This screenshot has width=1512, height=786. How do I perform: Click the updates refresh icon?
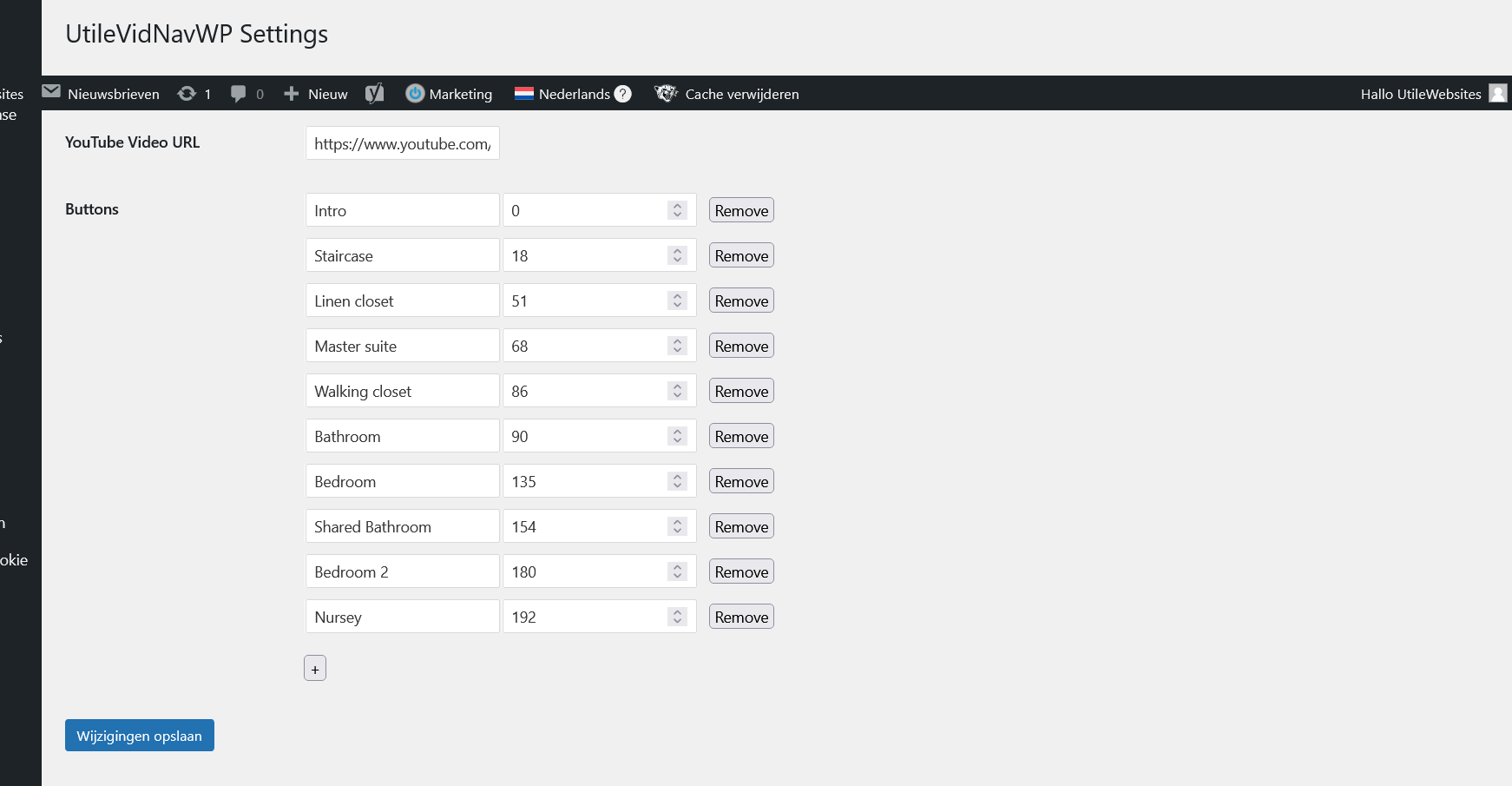coord(187,94)
